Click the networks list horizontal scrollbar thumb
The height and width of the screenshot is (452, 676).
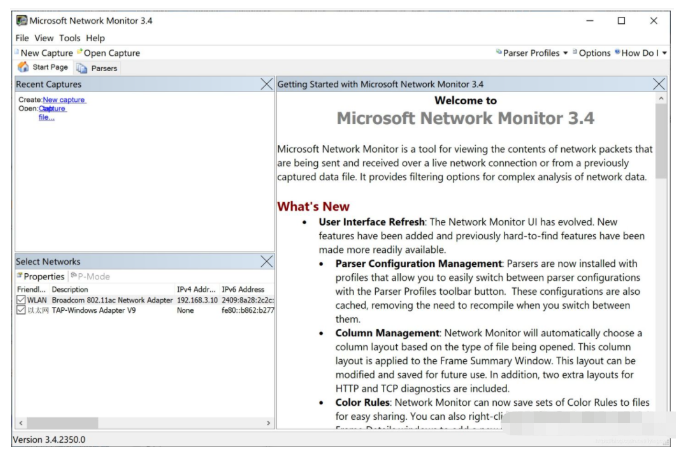click(62, 423)
